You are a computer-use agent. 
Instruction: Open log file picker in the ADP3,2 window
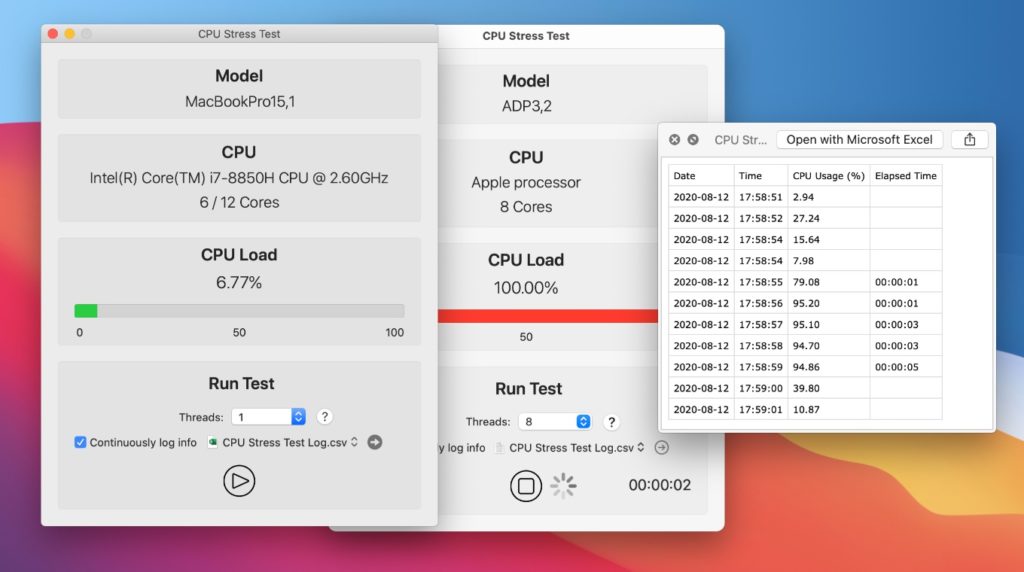[571, 447]
